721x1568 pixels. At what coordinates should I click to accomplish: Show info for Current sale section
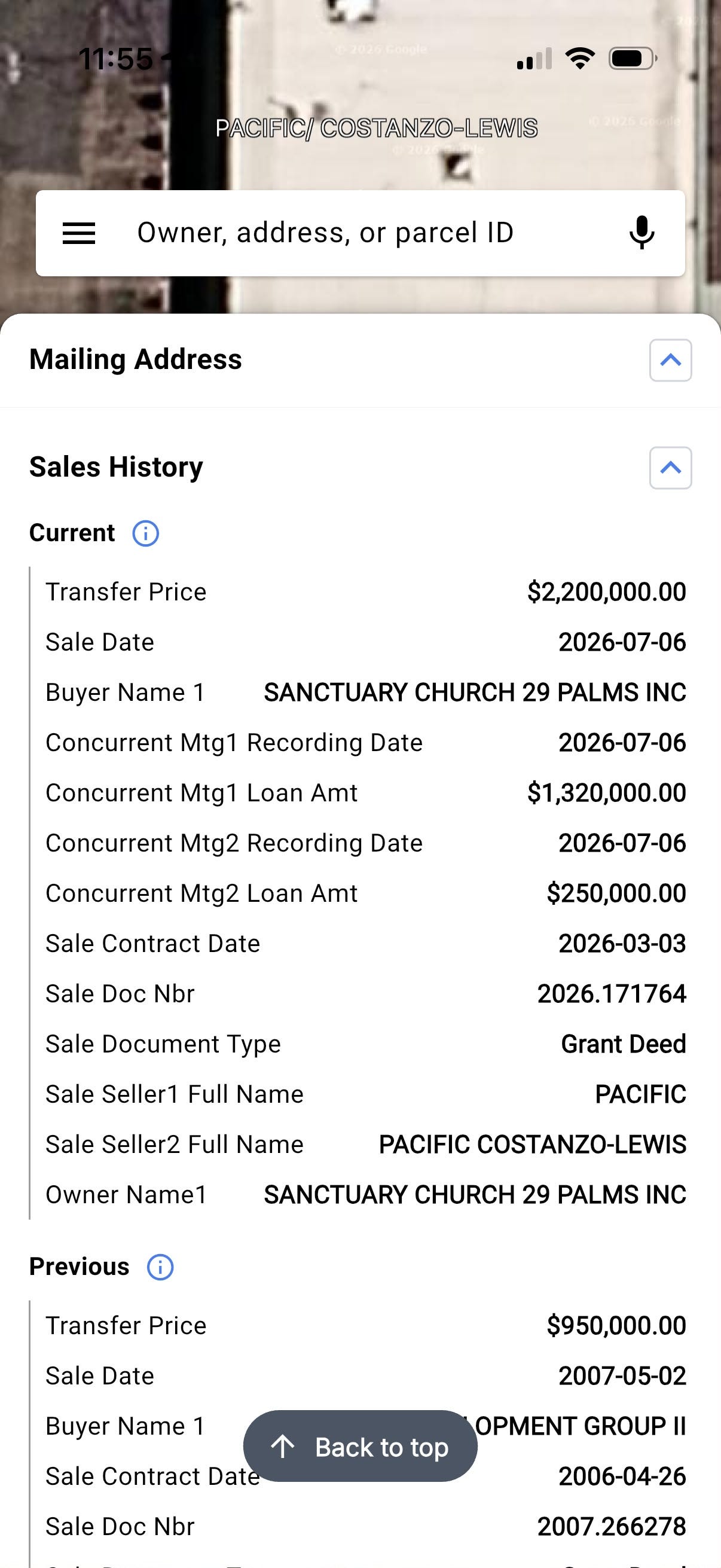[146, 533]
